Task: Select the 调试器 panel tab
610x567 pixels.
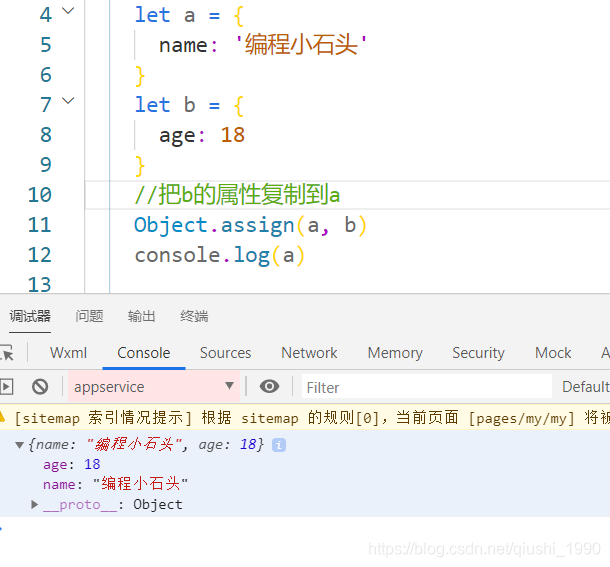Action: [x=30, y=316]
